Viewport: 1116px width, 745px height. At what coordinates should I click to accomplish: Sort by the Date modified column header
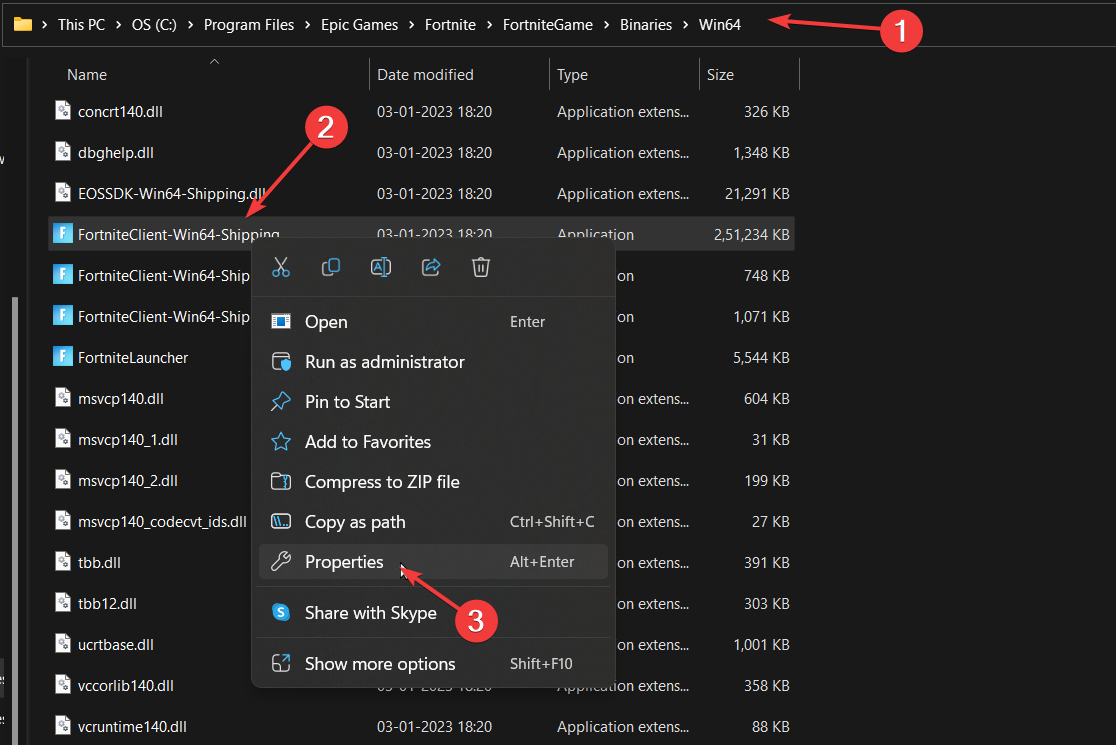(425, 75)
